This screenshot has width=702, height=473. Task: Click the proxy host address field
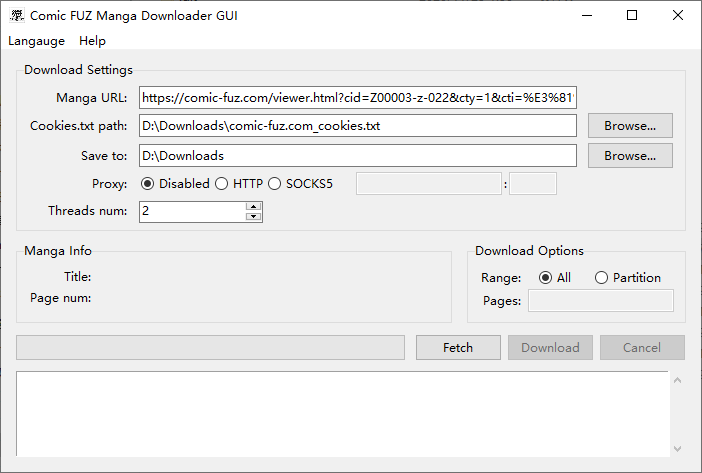click(x=428, y=184)
